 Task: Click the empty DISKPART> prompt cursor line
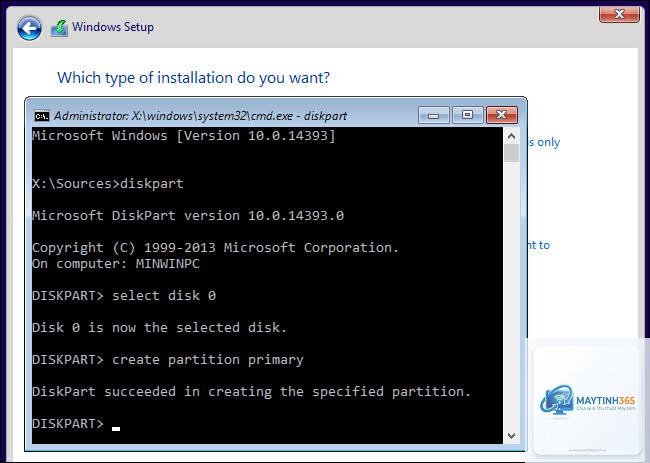click(x=76, y=424)
